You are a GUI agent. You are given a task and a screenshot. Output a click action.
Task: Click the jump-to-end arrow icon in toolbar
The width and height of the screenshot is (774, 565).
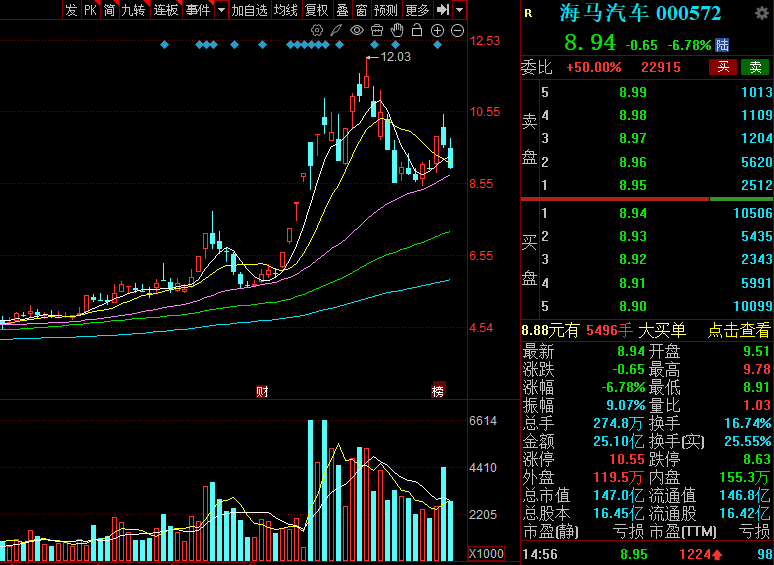443,9
